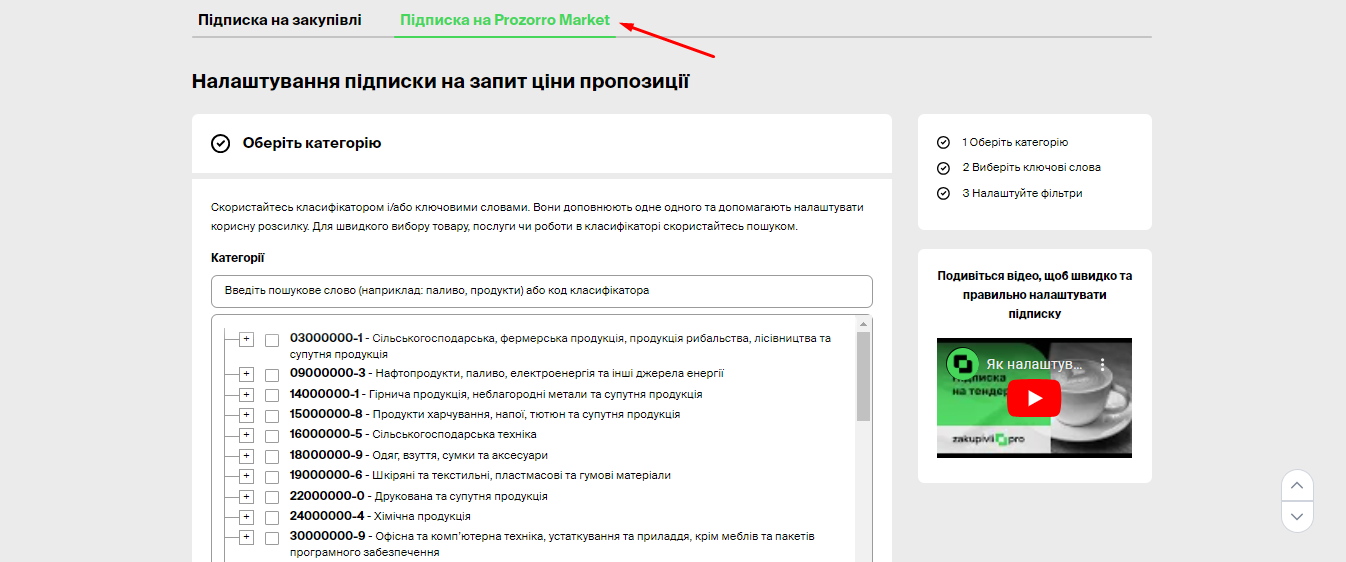Viewport: 1346px width, 562px height.
Task: Open the YouTube video options menu
Action: 1103,365
